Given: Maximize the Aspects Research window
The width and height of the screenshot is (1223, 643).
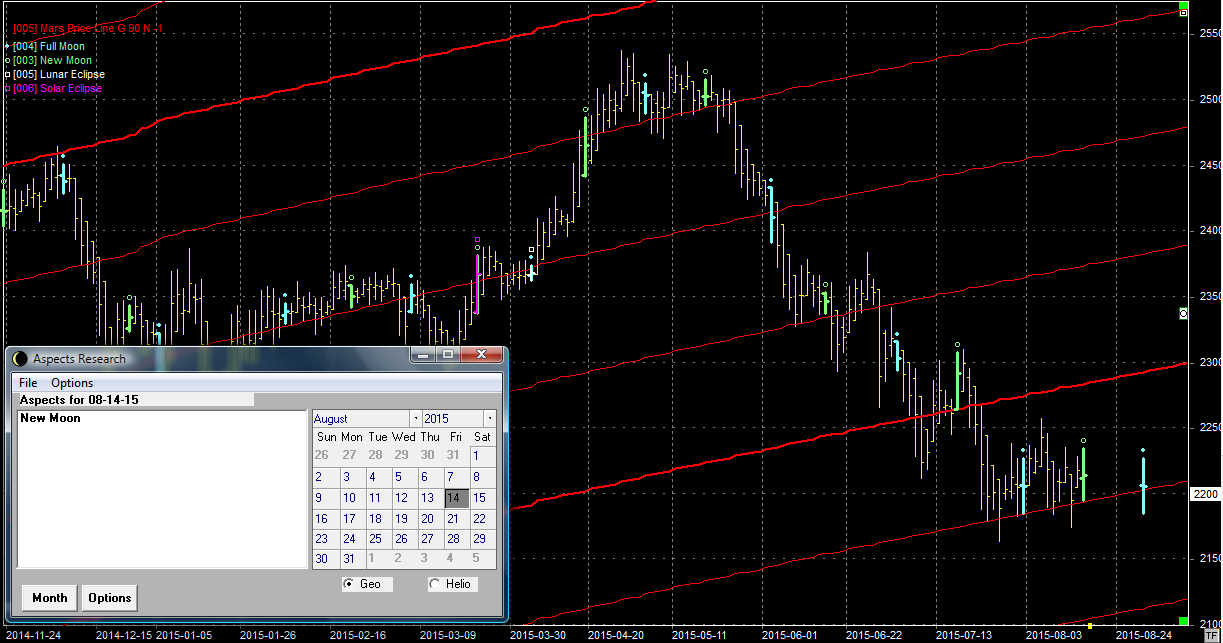Looking at the screenshot, I should click(447, 354).
